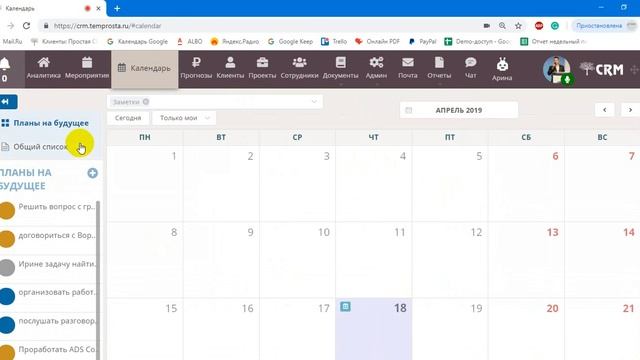The height and width of the screenshot is (360, 640).
Task: Click gray marker beside Ирине задачу
Action: (x=7, y=268)
